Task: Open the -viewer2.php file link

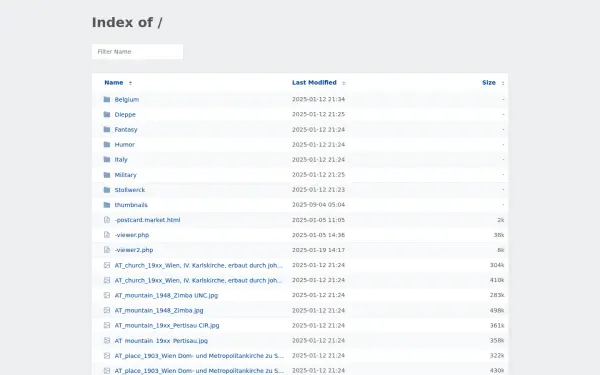Action: (134, 250)
